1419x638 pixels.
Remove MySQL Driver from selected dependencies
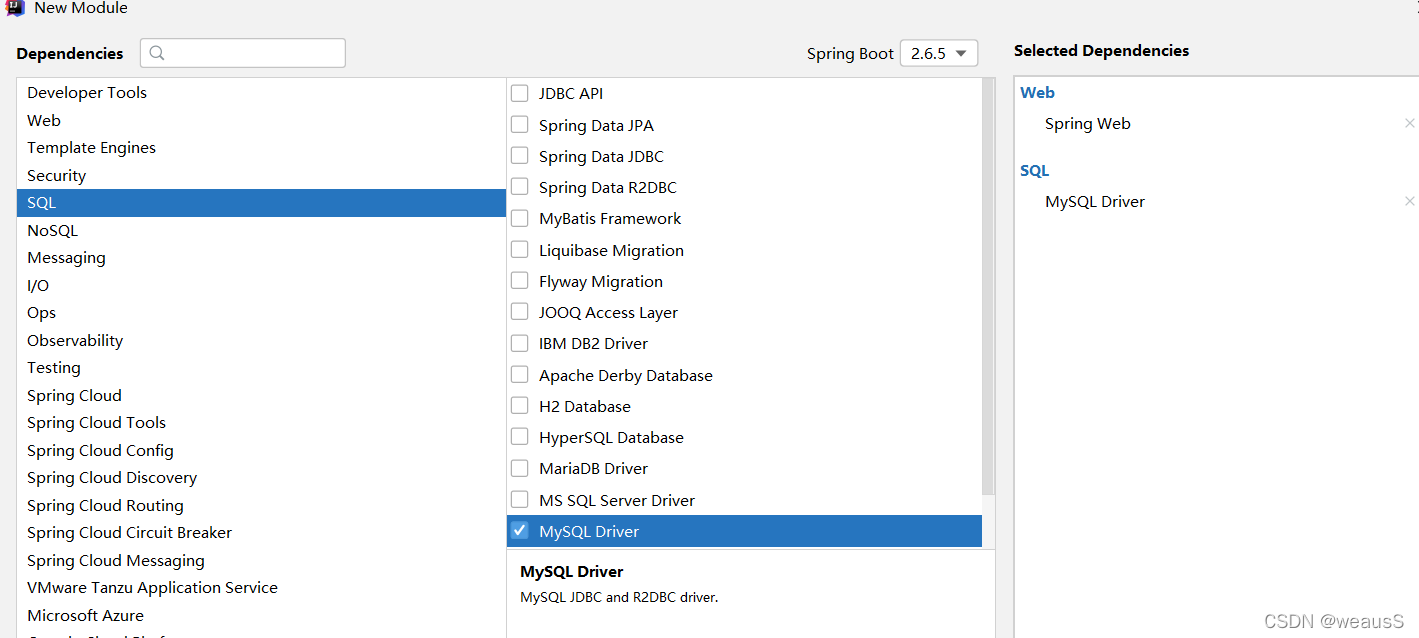pyautogui.click(x=1410, y=201)
